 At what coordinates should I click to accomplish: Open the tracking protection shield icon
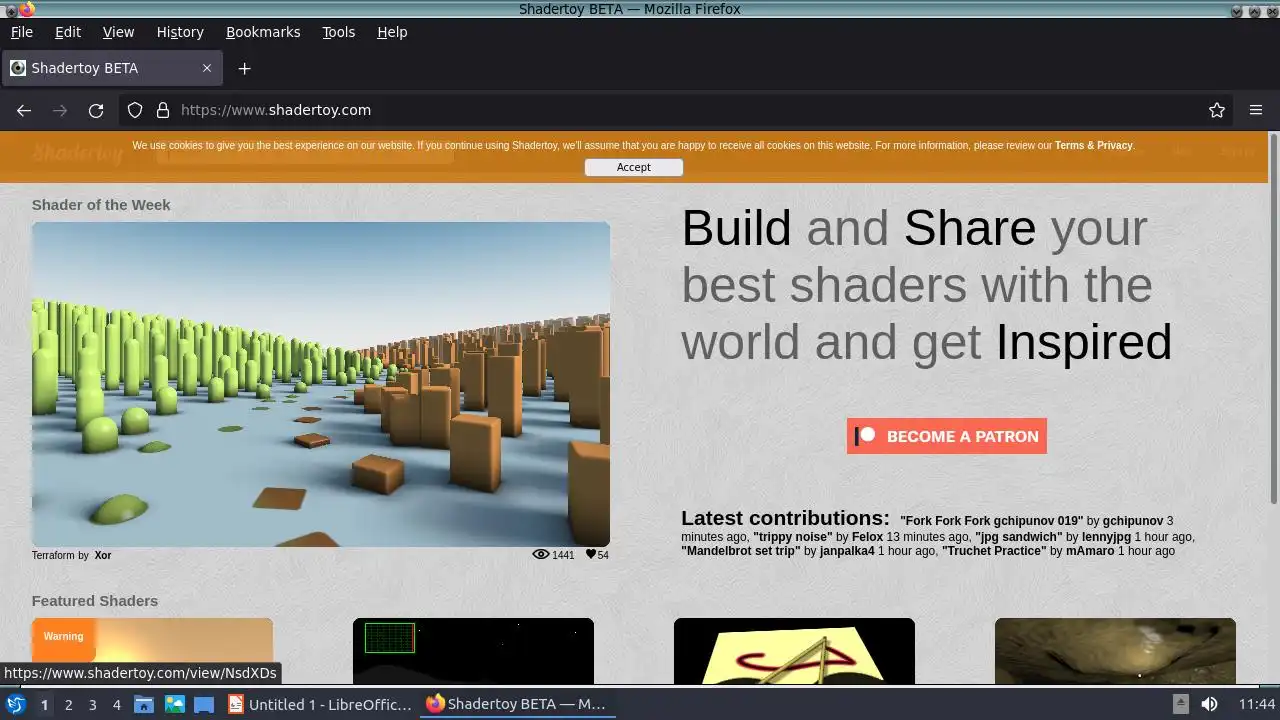[x=135, y=110]
